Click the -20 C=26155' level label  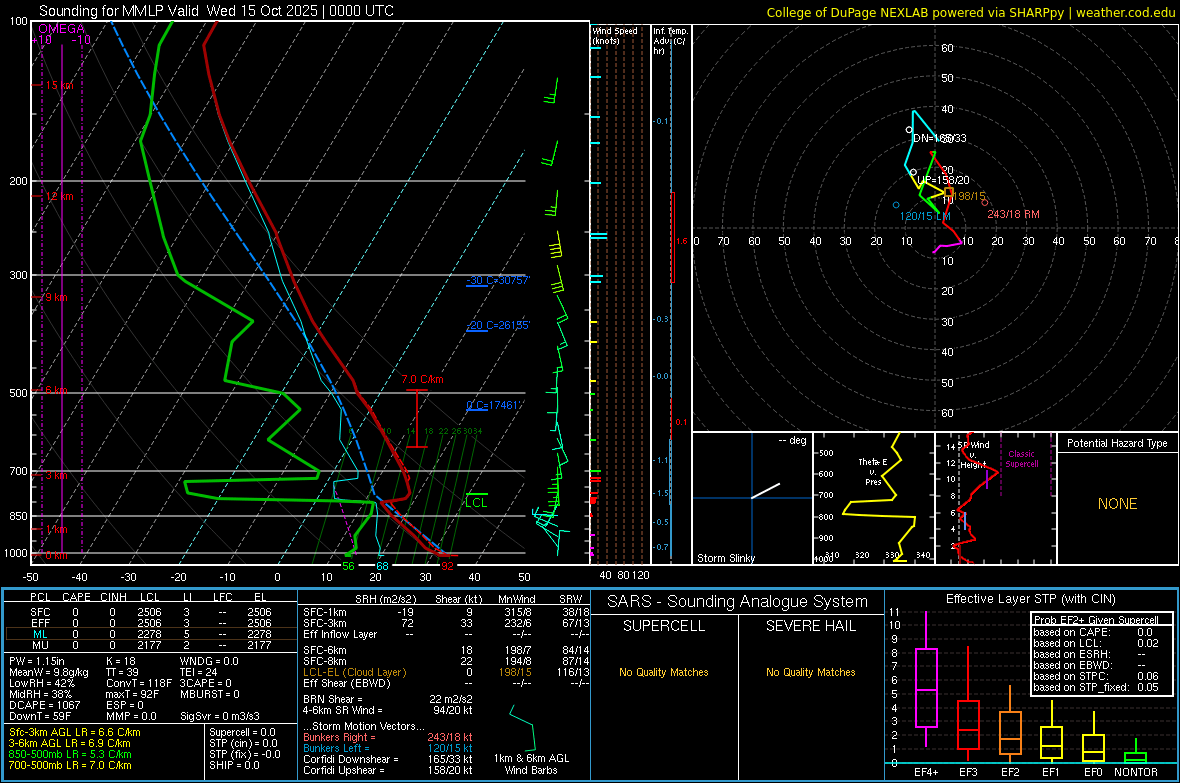pos(498,325)
